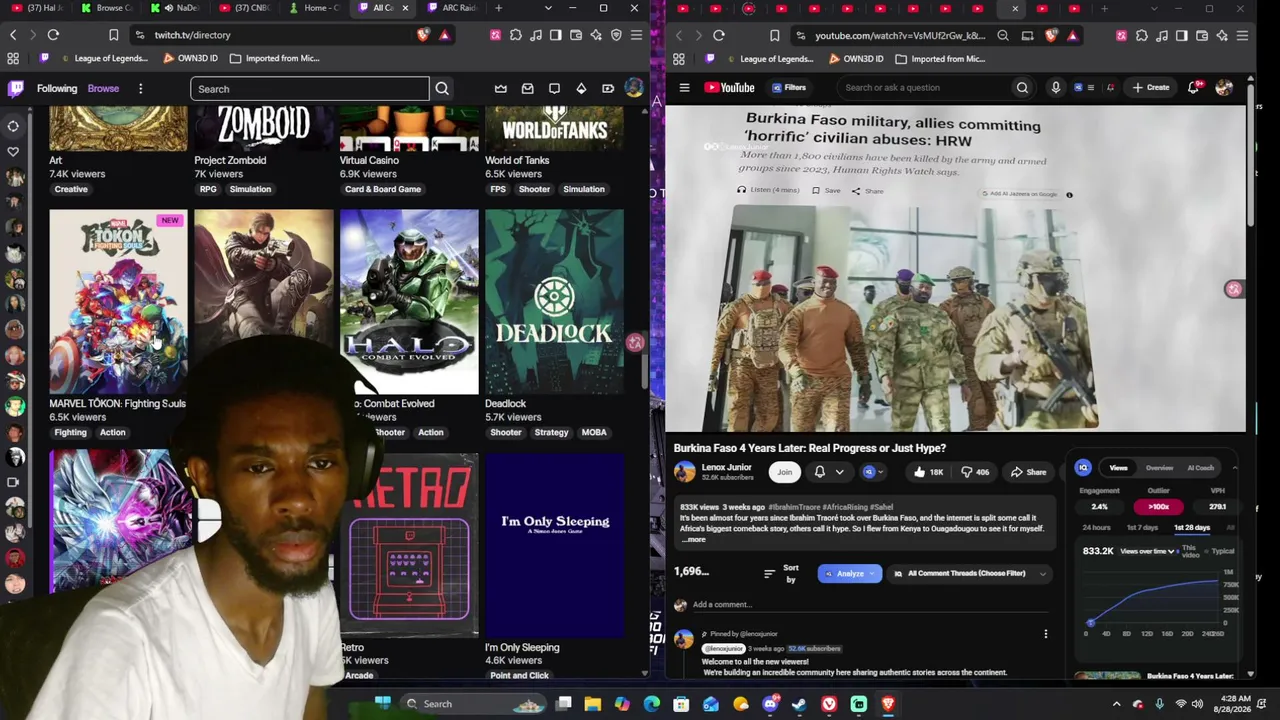The width and height of the screenshot is (1280, 720).
Task: Collapse the vidIQ stats panel chevron
Action: tap(1234, 468)
